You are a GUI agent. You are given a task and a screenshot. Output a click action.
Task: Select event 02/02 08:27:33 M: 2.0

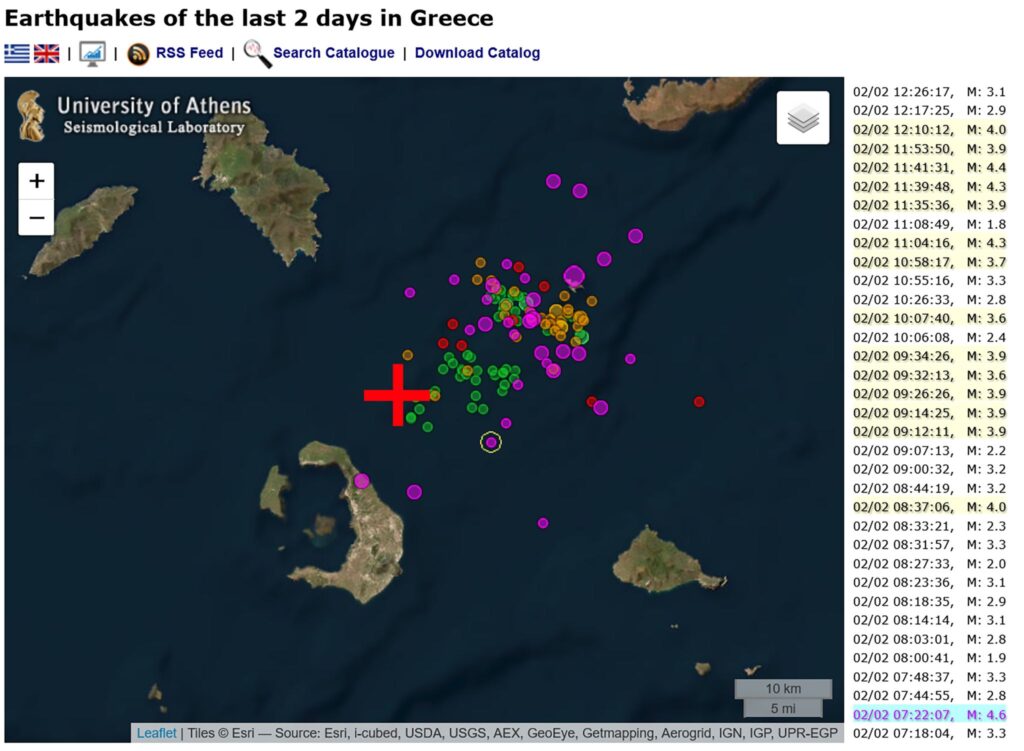929,564
